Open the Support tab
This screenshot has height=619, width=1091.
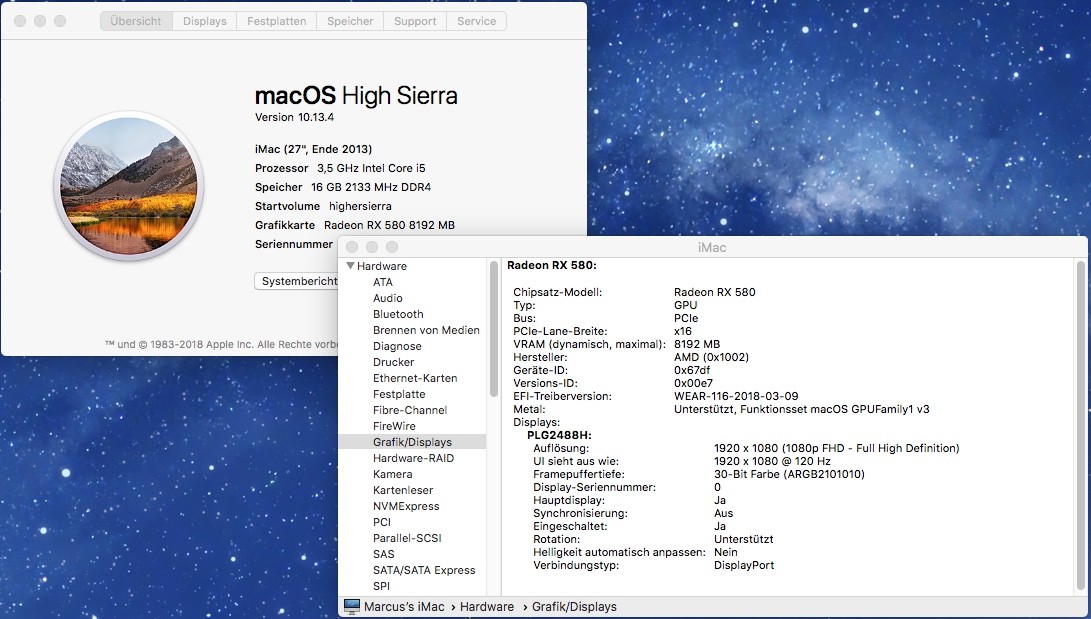point(415,21)
